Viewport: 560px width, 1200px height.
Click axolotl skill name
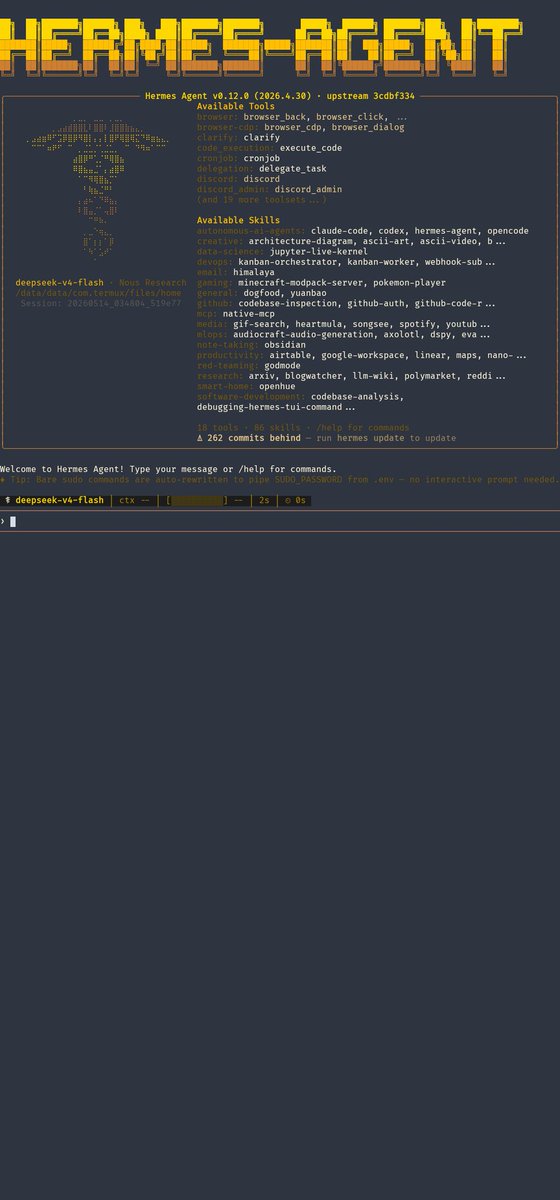[400, 335]
